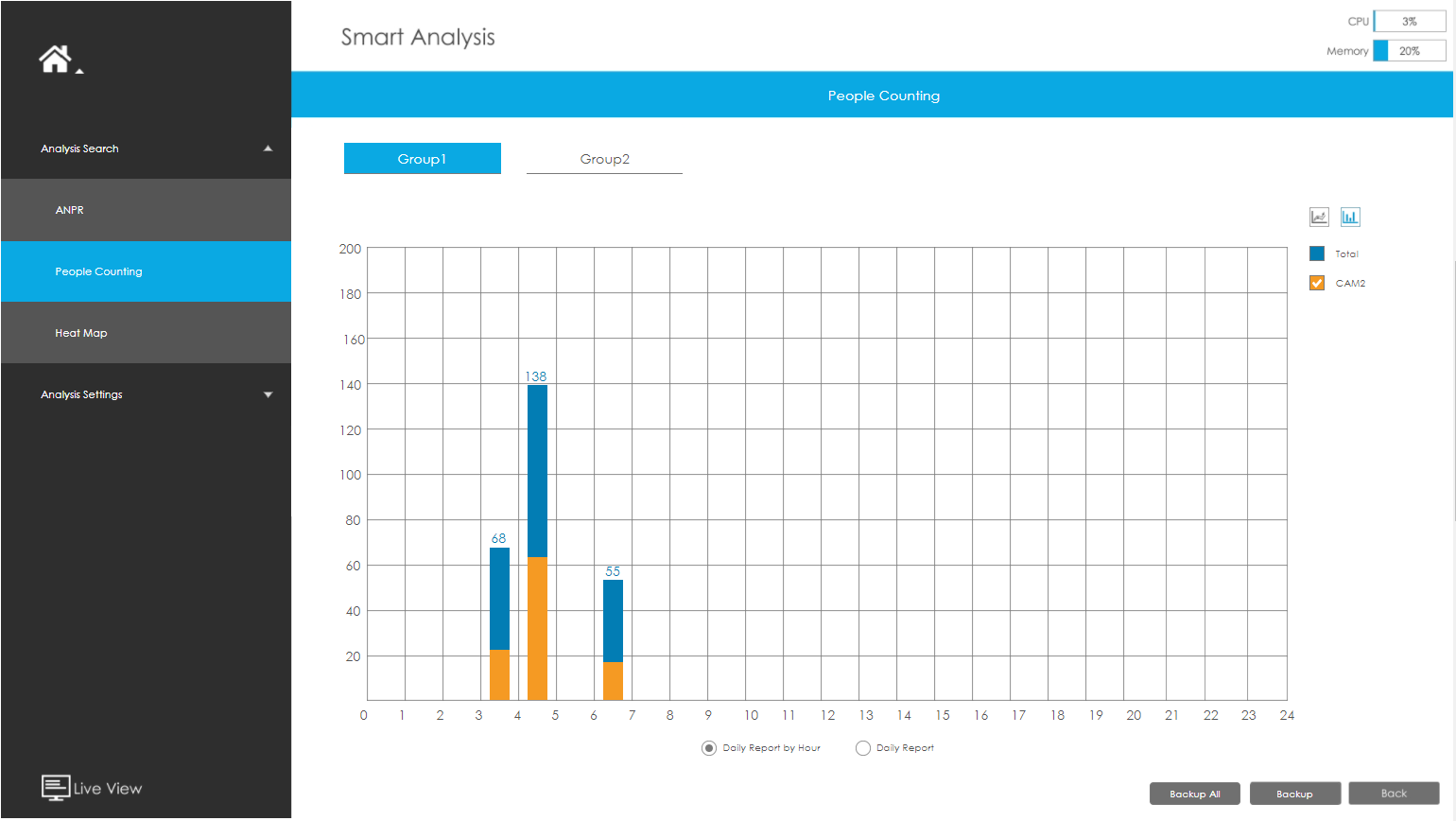Click the CPU usage bar
Image resolution: width=1456 pixels, height=821 pixels.
[x=1410, y=21]
